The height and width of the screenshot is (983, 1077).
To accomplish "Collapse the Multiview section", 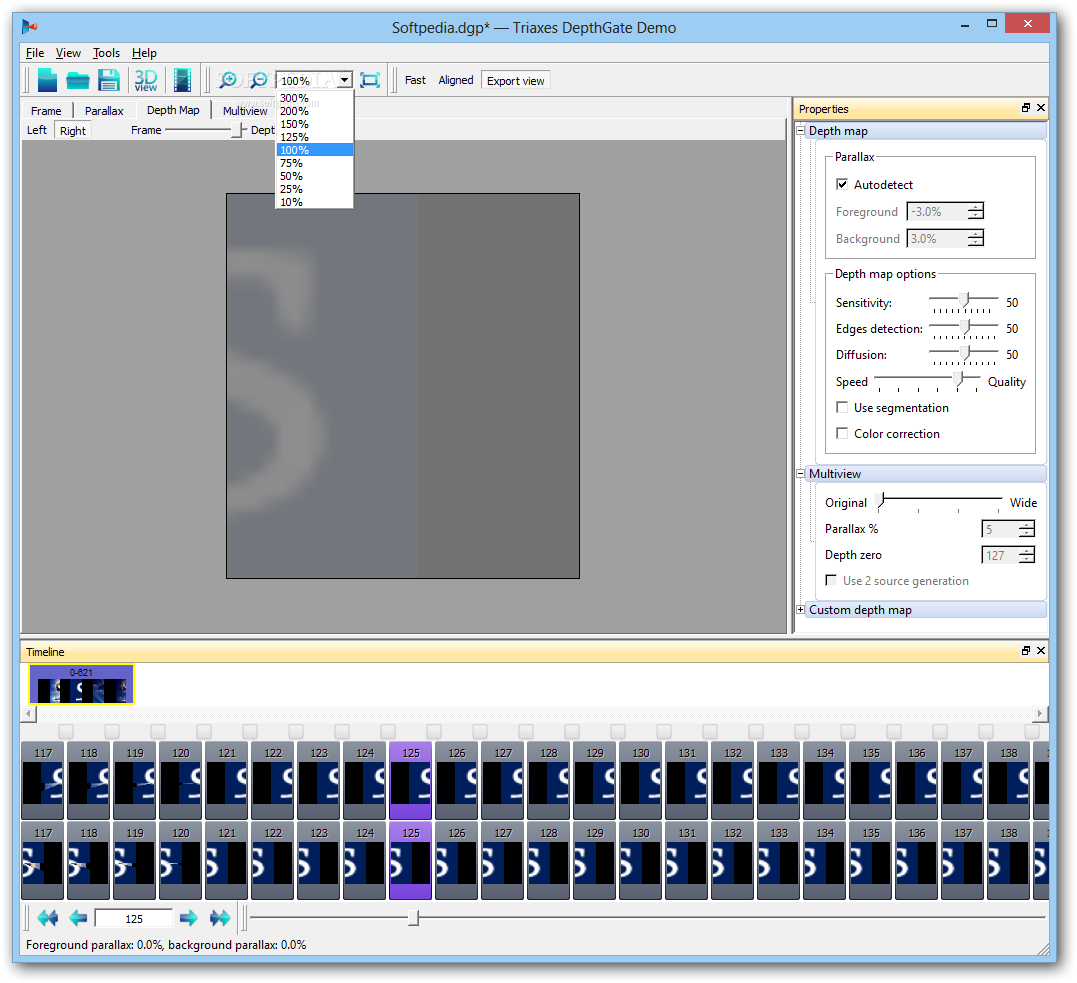I will [x=800, y=473].
